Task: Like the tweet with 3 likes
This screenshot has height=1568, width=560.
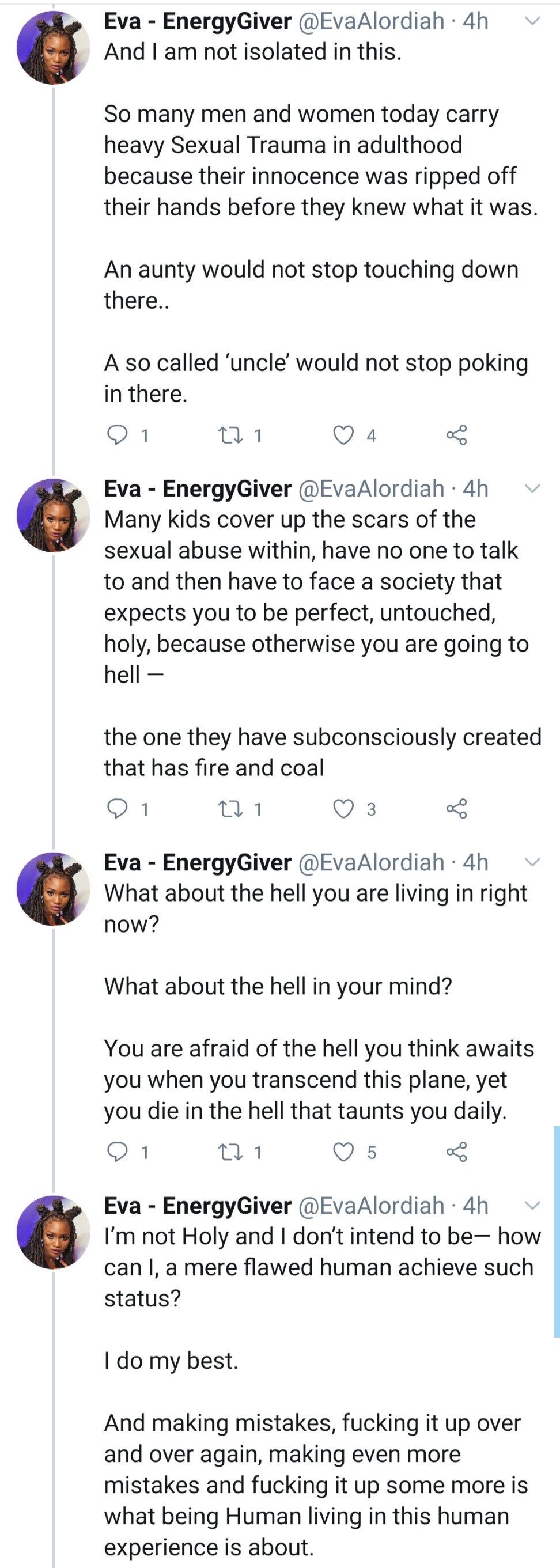Action: 343,808
